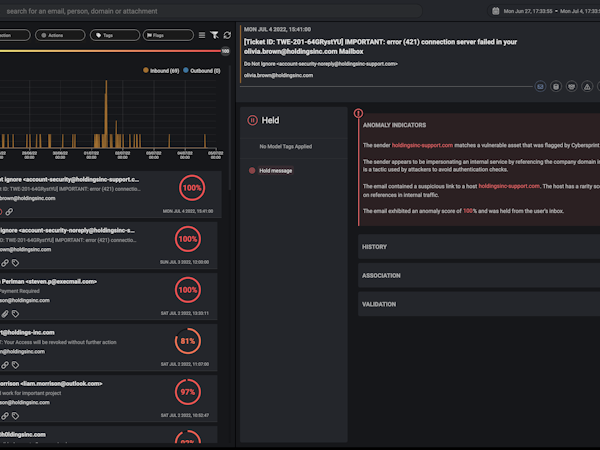Click the 100% score ring on the Perlman email
This screenshot has height=450, width=600.
[x=188, y=290]
